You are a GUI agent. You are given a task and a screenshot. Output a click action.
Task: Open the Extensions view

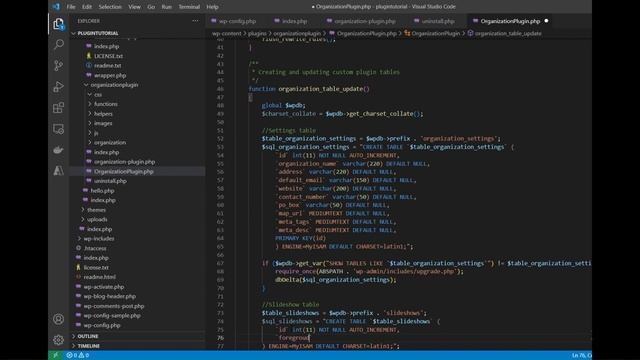click(58, 108)
